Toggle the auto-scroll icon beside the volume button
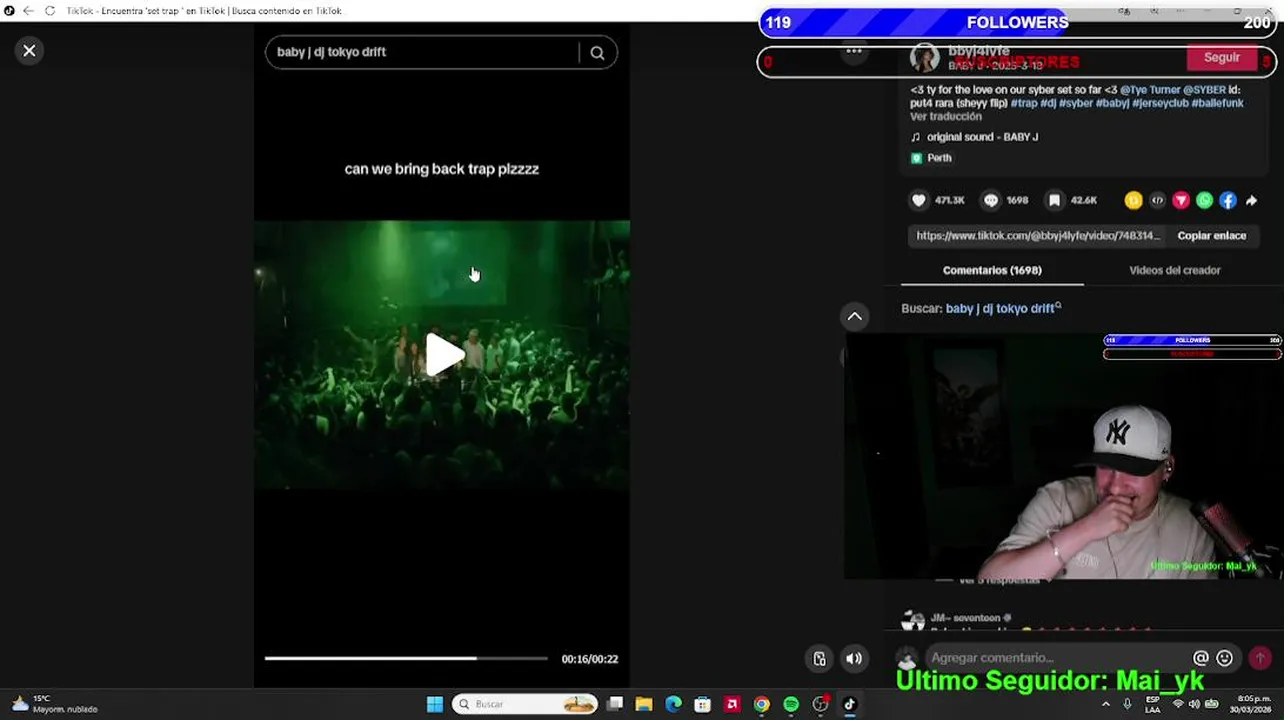This screenshot has height=720, width=1284. [x=819, y=658]
